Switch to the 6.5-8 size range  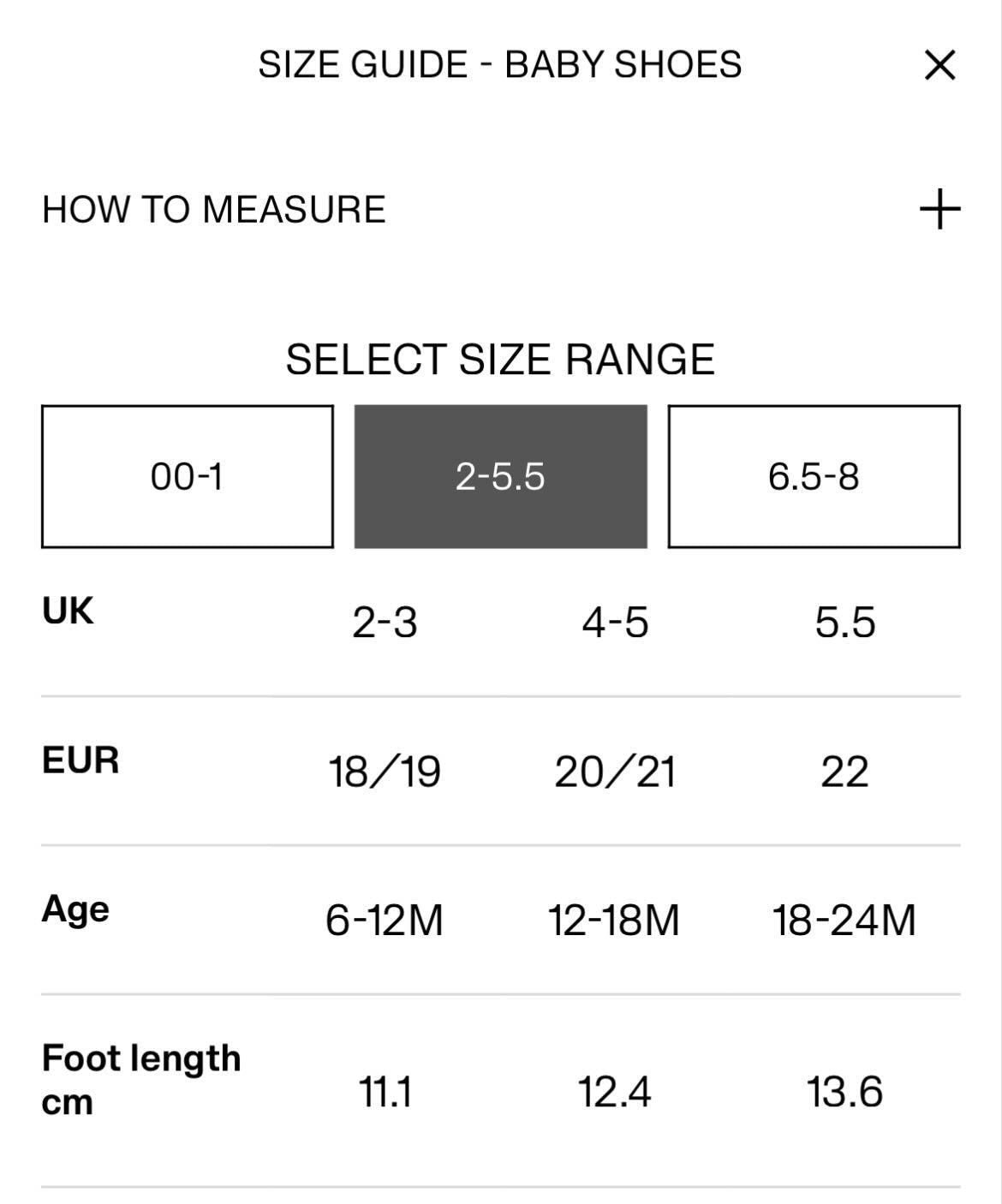[x=814, y=476]
